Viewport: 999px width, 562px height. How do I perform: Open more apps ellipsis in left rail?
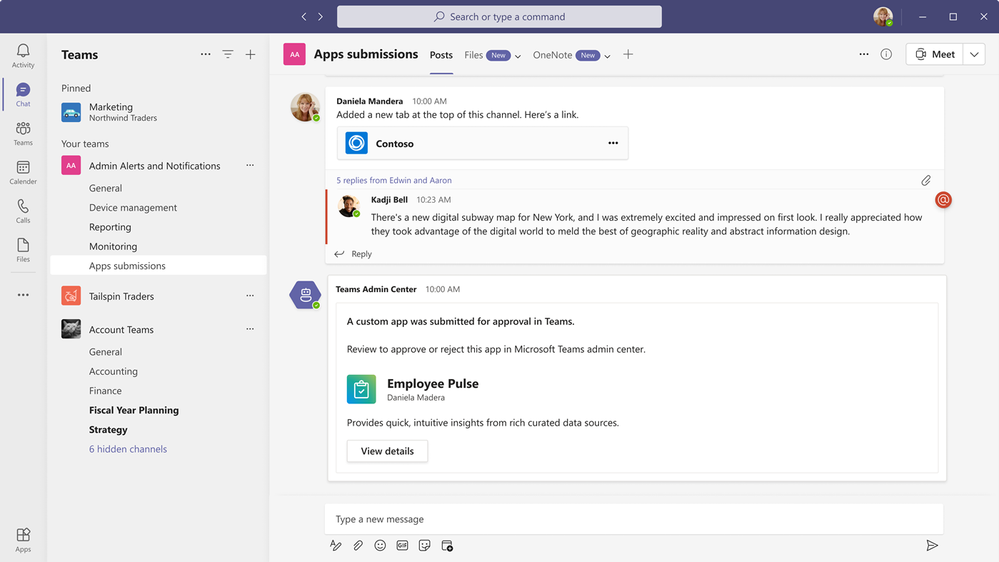(23, 295)
